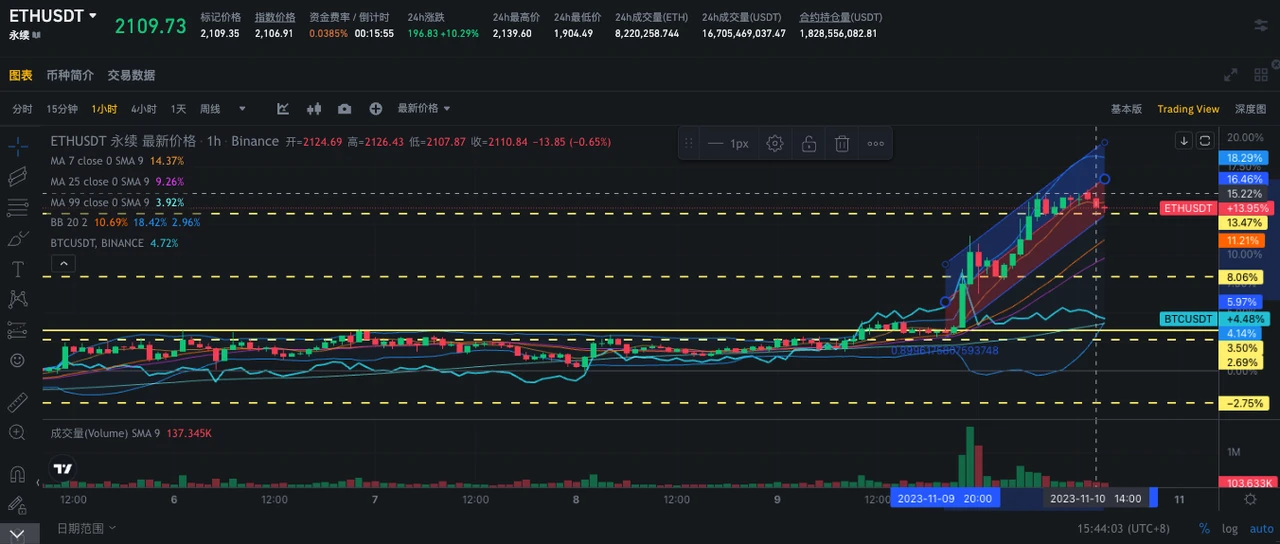1280x544 pixels.
Task: Click the reset chart view icon
Action: (x=1205, y=140)
